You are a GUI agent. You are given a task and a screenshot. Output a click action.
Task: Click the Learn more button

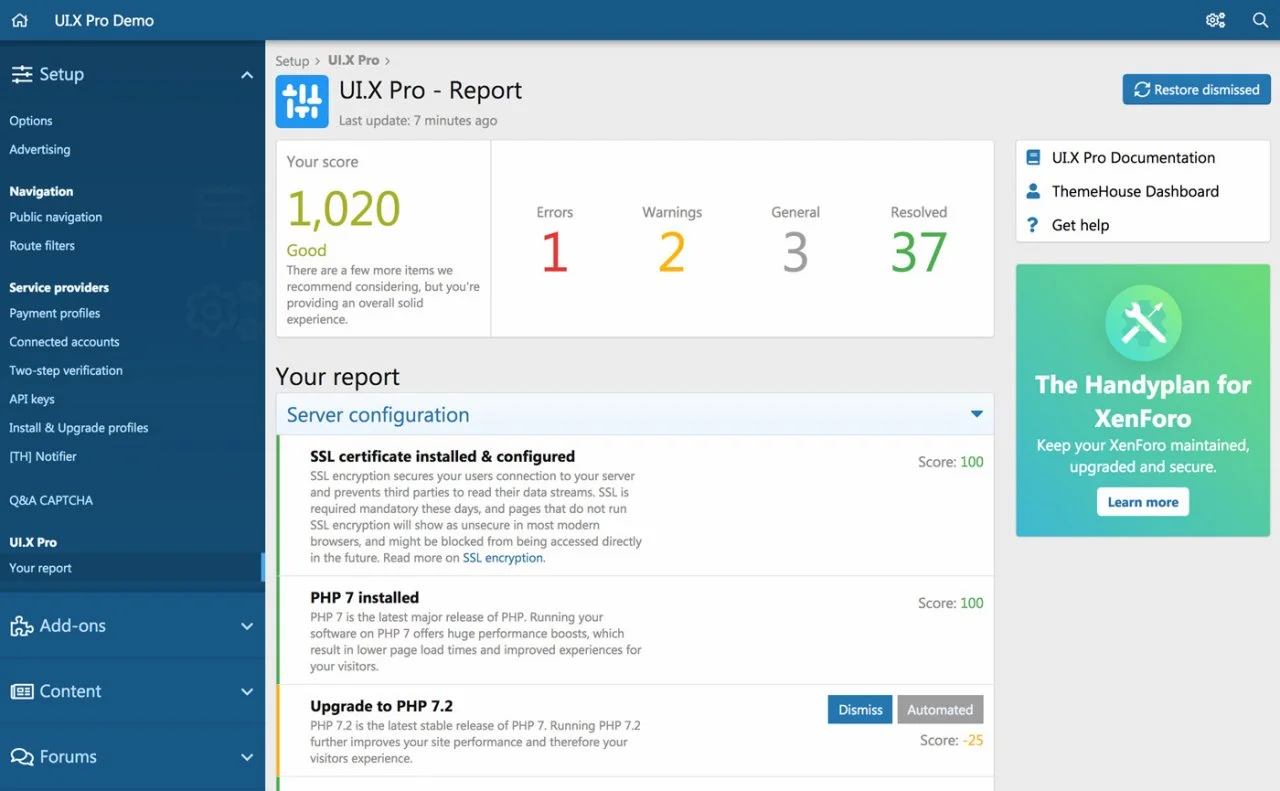click(x=1142, y=502)
